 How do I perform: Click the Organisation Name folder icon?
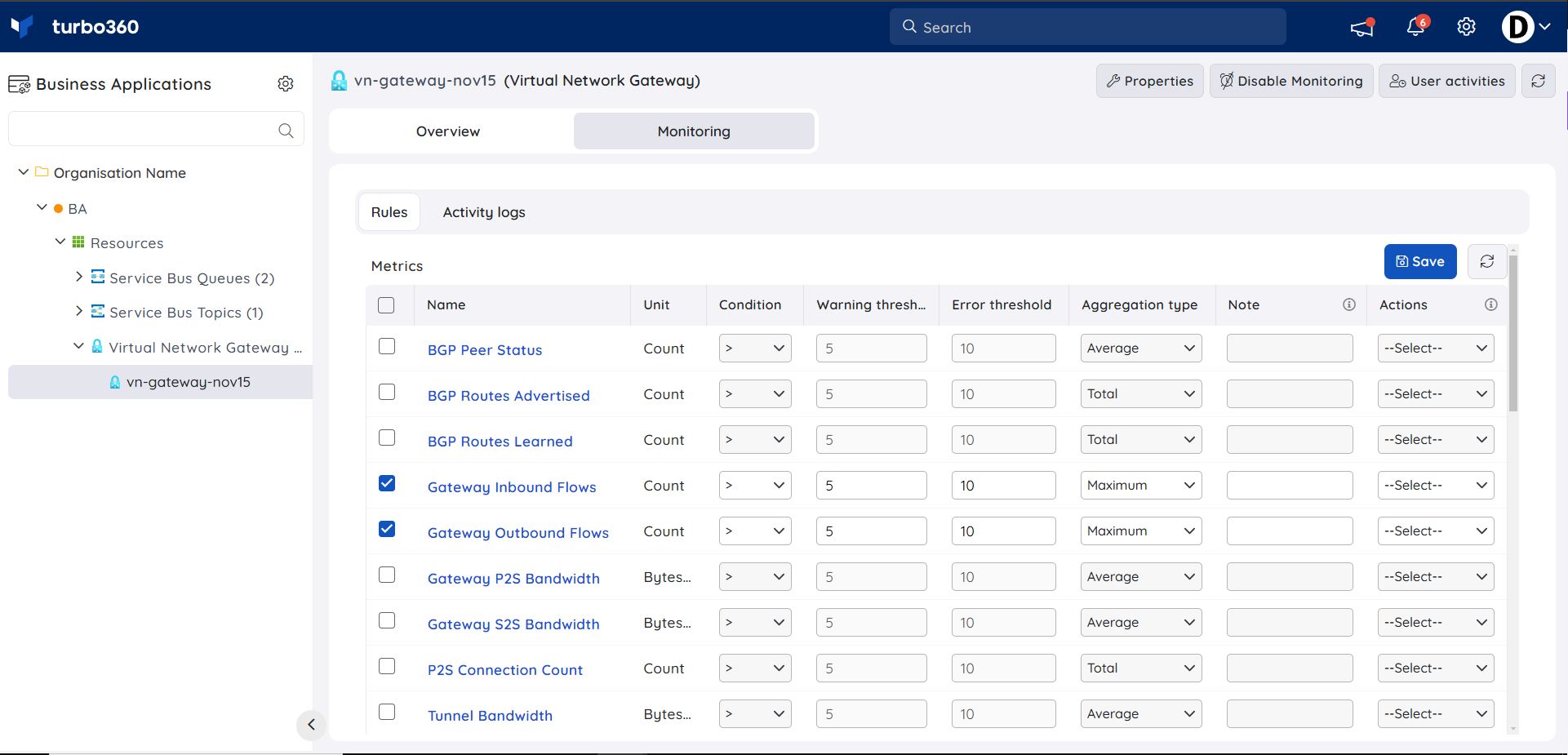coord(42,171)
